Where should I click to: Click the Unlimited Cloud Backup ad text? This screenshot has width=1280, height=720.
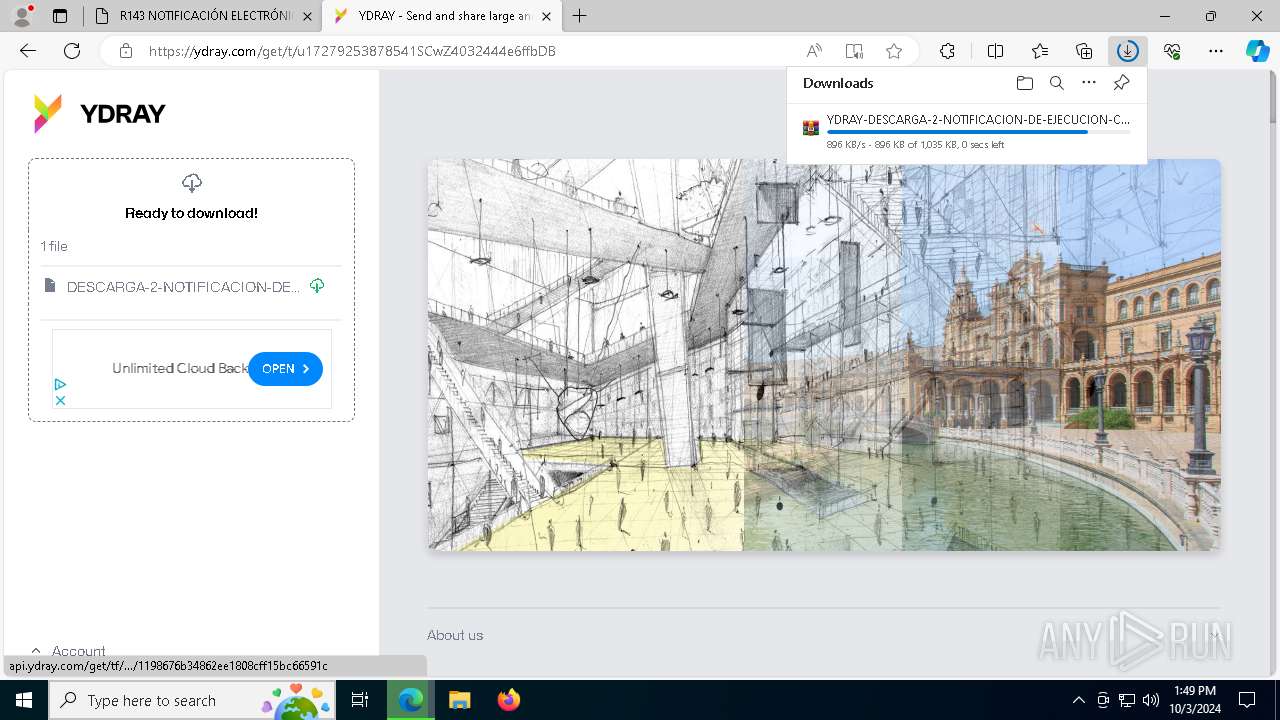[180, 369]
